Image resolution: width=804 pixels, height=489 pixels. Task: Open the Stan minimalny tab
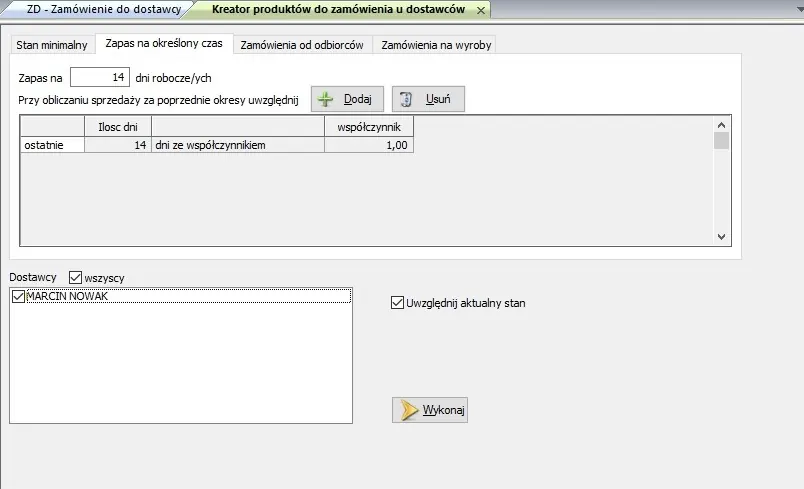point(52,45)
